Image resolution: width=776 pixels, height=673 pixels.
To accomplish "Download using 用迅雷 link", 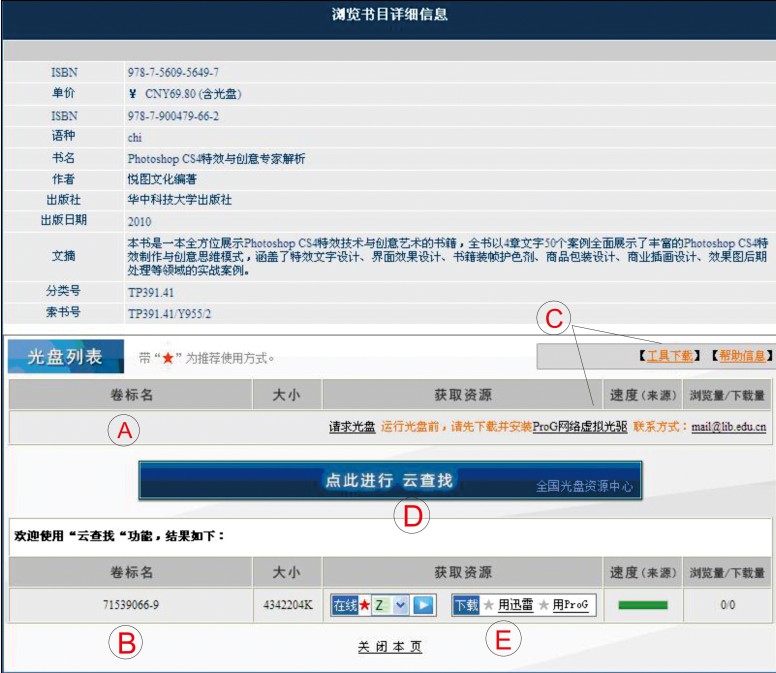I will click(x=516, y=605).
